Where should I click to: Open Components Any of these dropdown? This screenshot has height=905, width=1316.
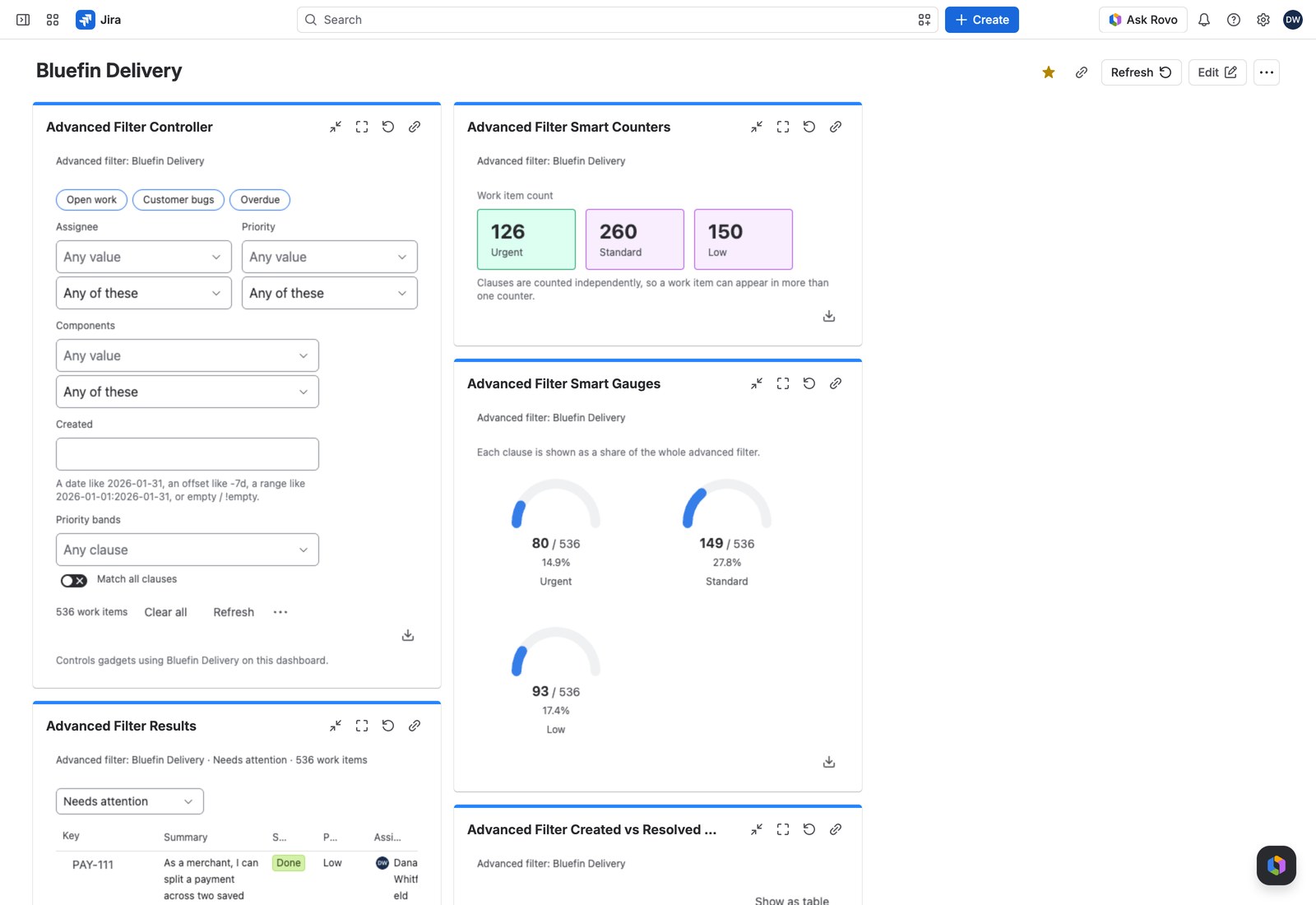click(x=188, y=392)
